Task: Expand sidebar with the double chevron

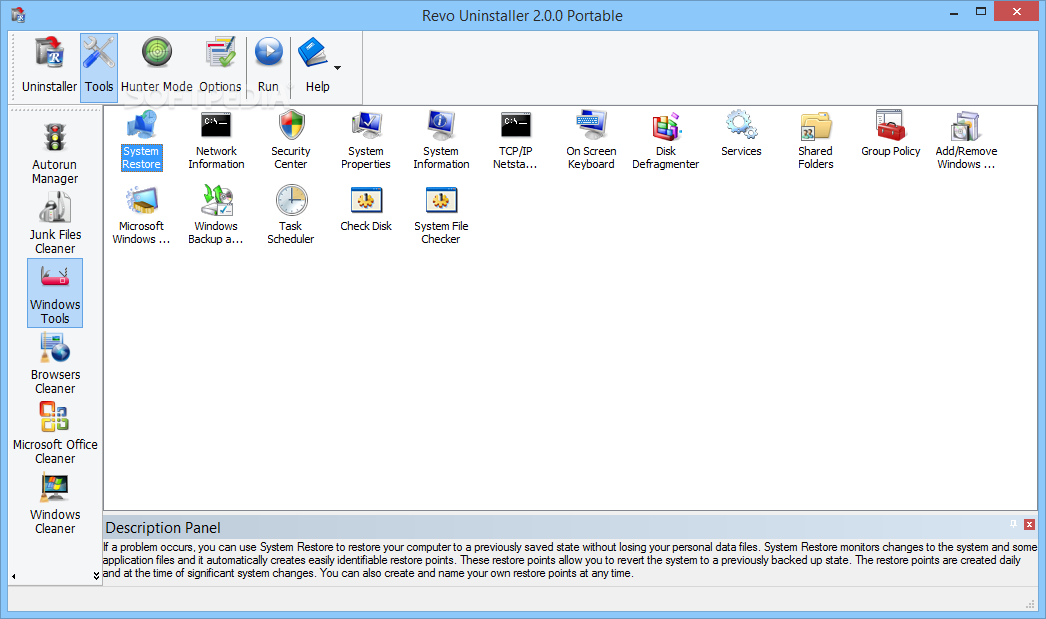Action: pos(96,576)
